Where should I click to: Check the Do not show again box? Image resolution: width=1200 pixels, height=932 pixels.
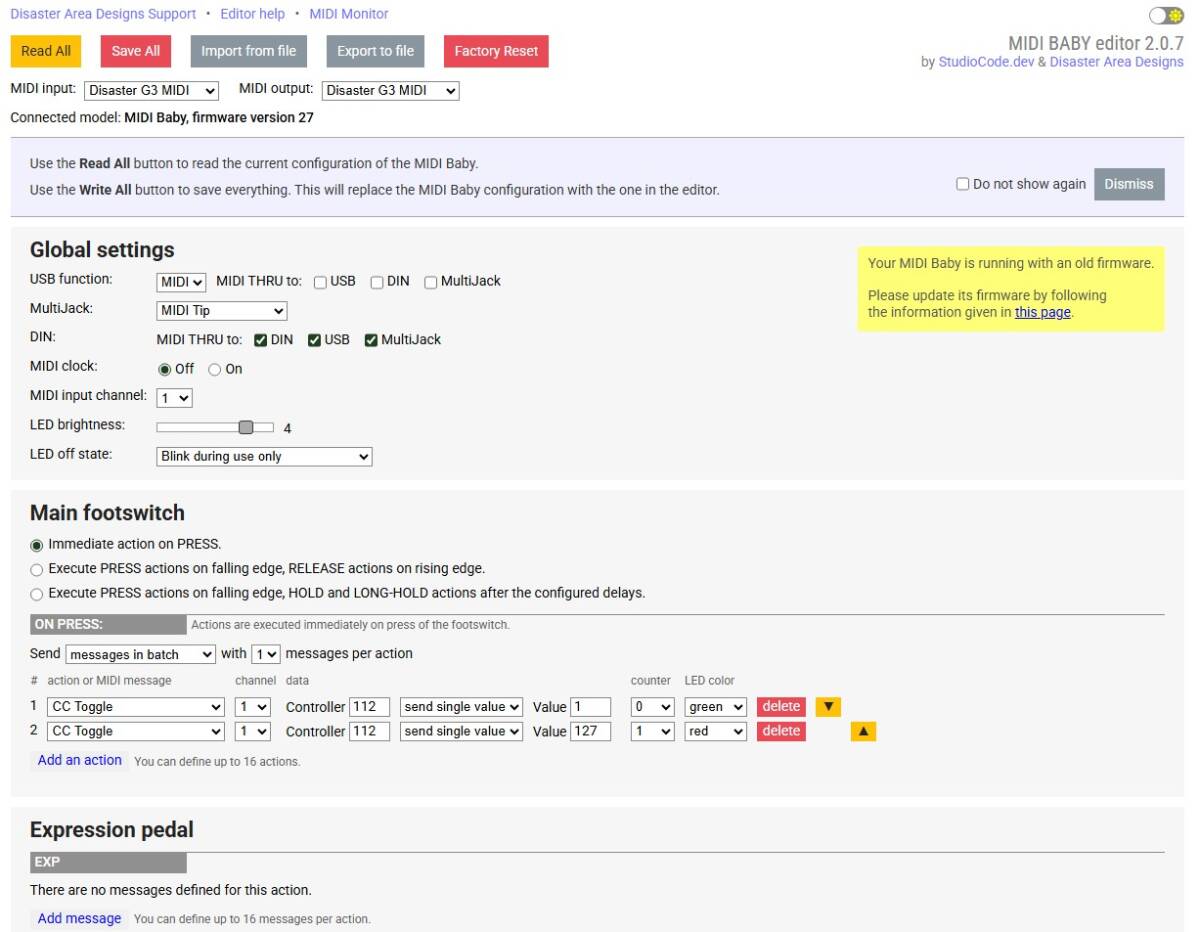coord(963,184)
